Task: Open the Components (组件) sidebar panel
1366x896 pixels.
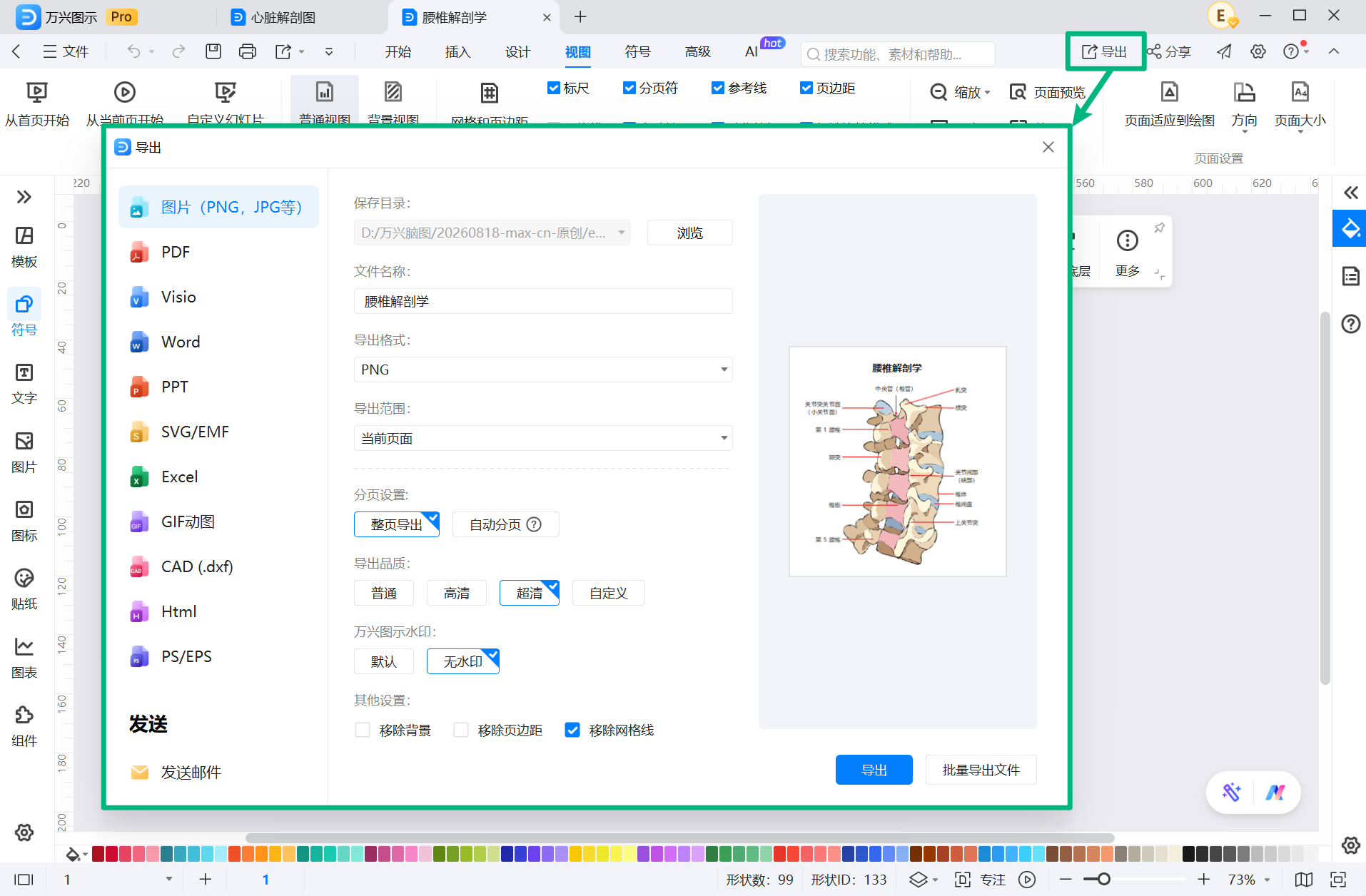Action: coord(24,726)
